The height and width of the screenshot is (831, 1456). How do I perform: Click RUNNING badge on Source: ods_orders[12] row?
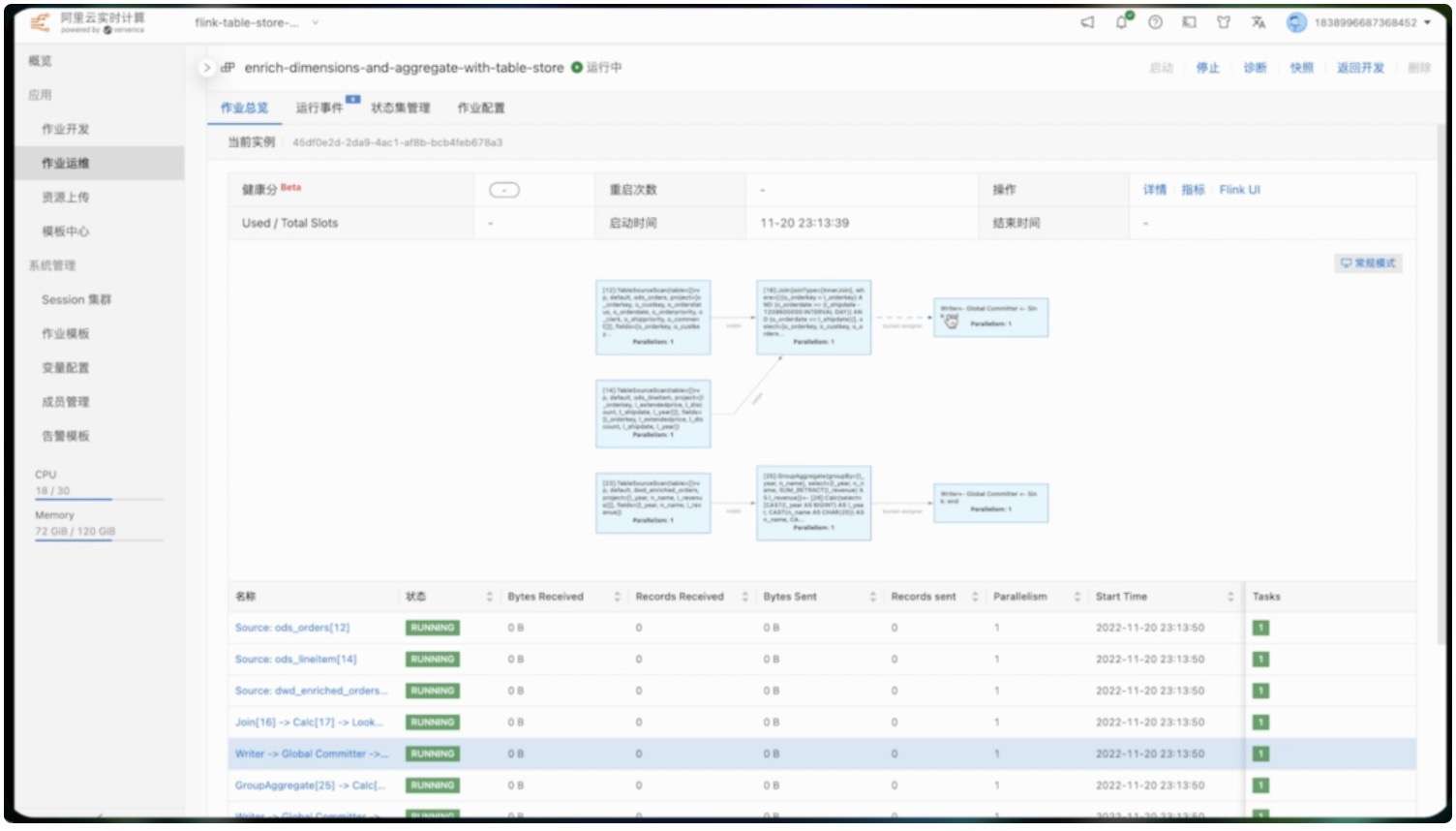click(432, 628)
